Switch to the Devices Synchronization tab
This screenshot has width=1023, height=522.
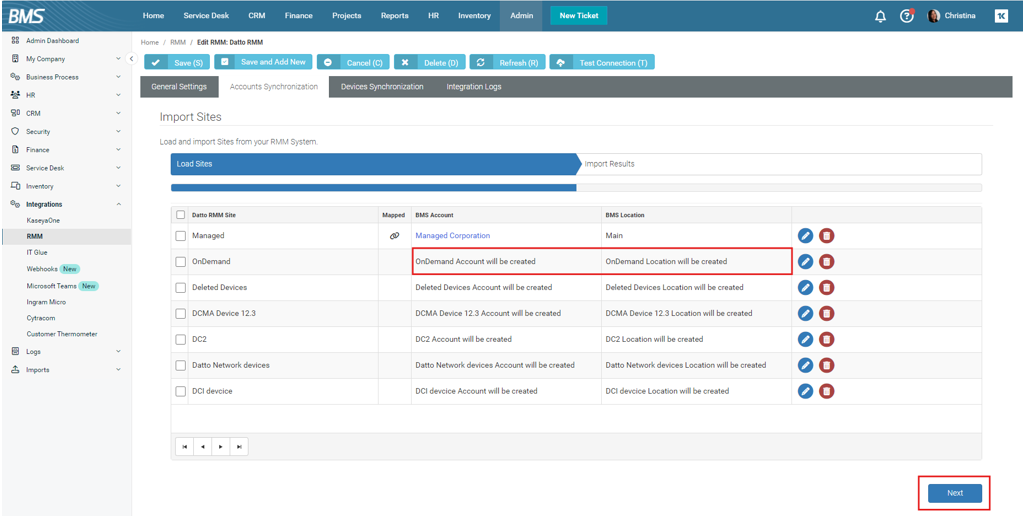[x=382, y=87]
